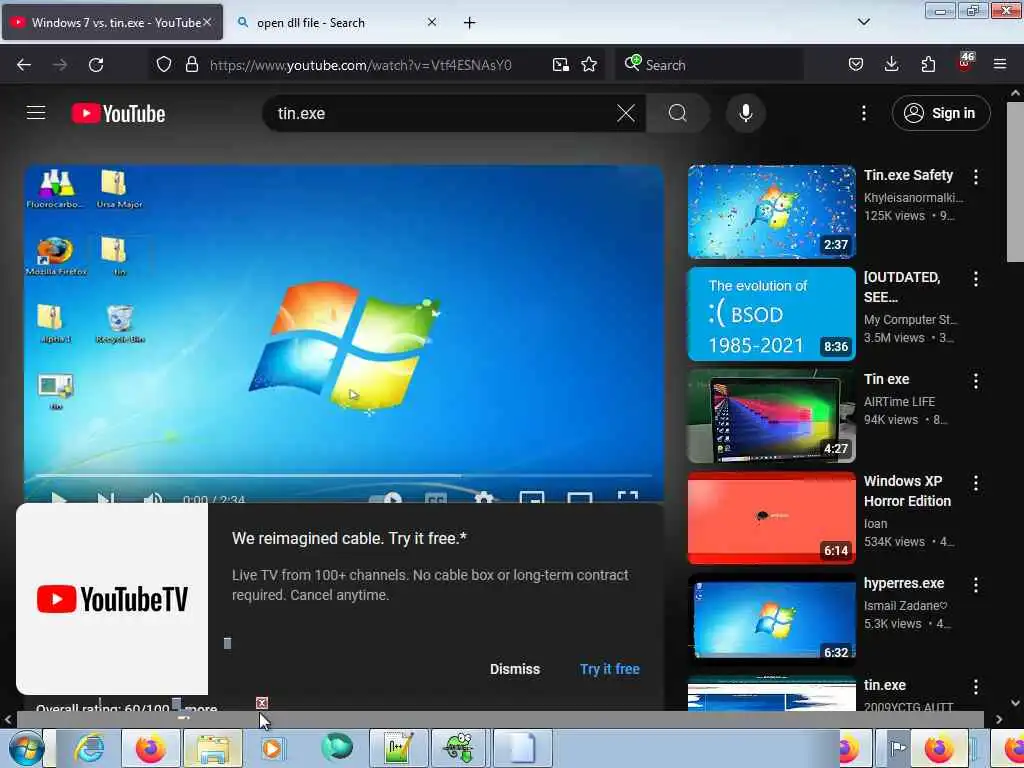
Task: Open blank document taskbar icon
Action: (x=522, y=748)
